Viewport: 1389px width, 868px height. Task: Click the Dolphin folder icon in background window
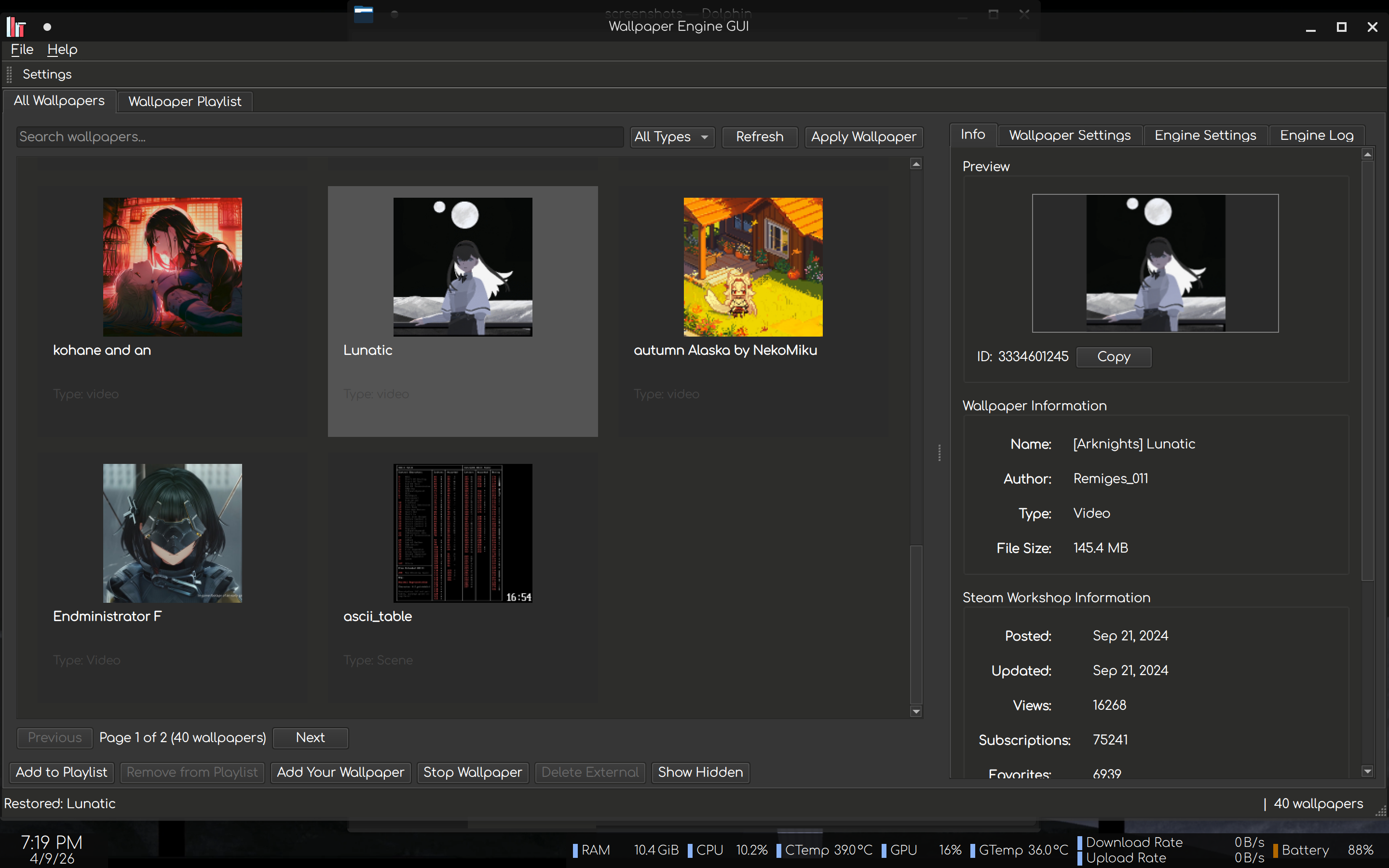pos(363,14)
